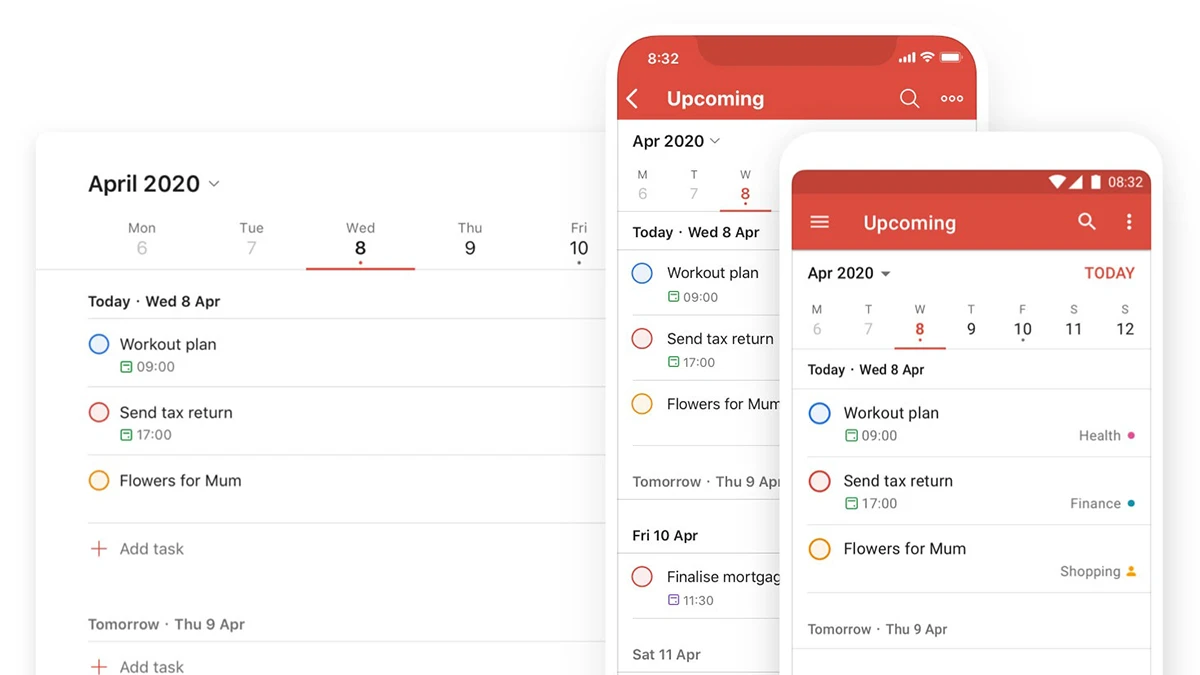Viewport: 1200px width, 675px height.
Task: Select Thu 9 in desktop week bar
Action: pyautogui.click(x=469, y=240)
